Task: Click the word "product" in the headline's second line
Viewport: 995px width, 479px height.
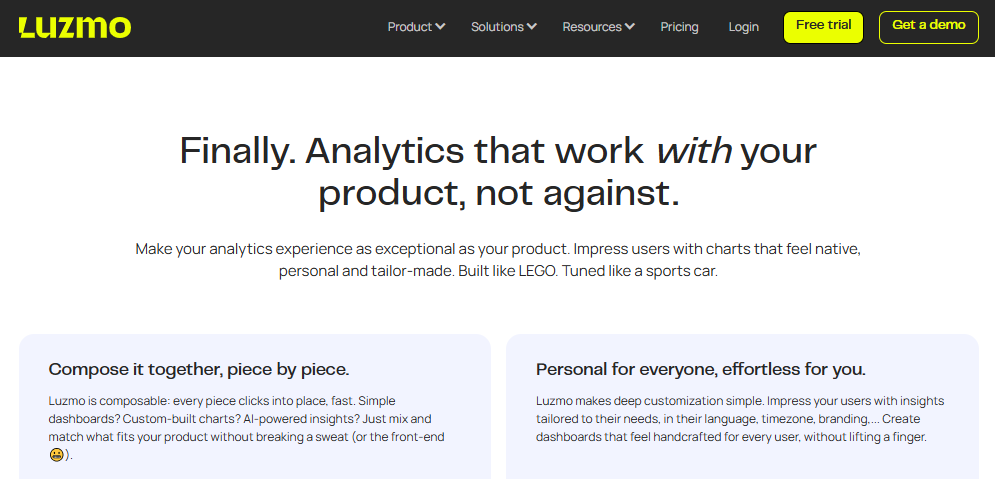Action: [389, 193]
